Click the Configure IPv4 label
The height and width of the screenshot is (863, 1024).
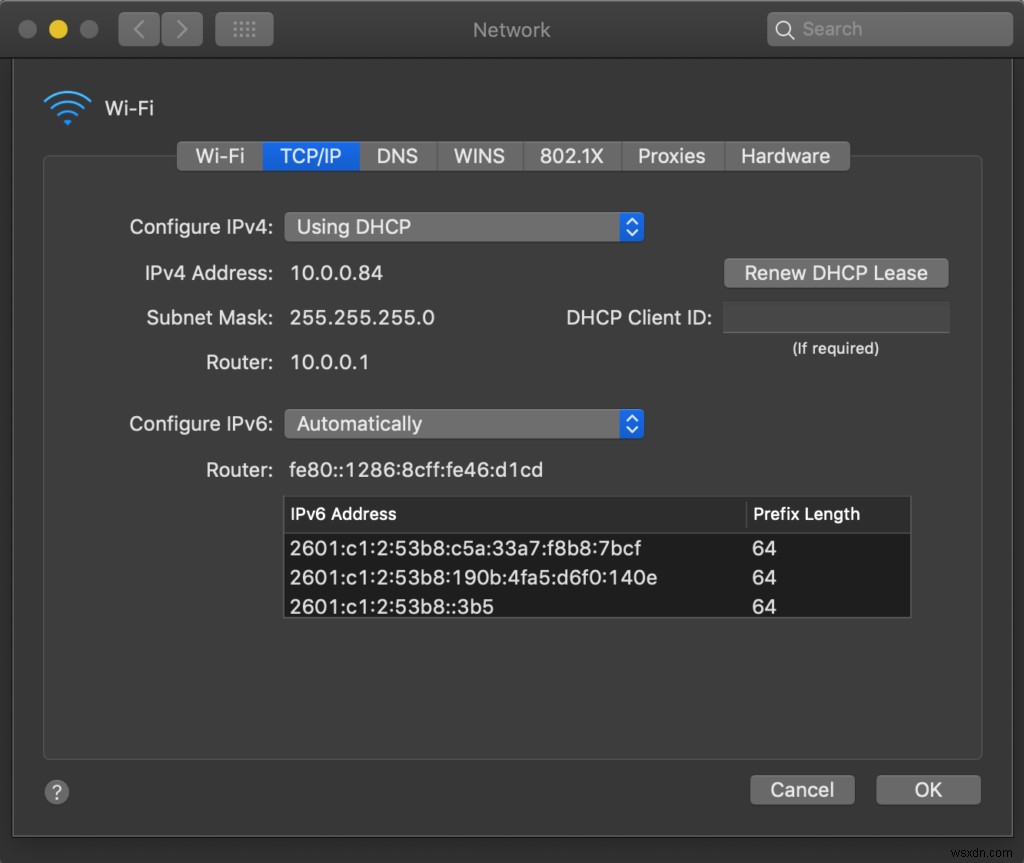coord(201,227)
